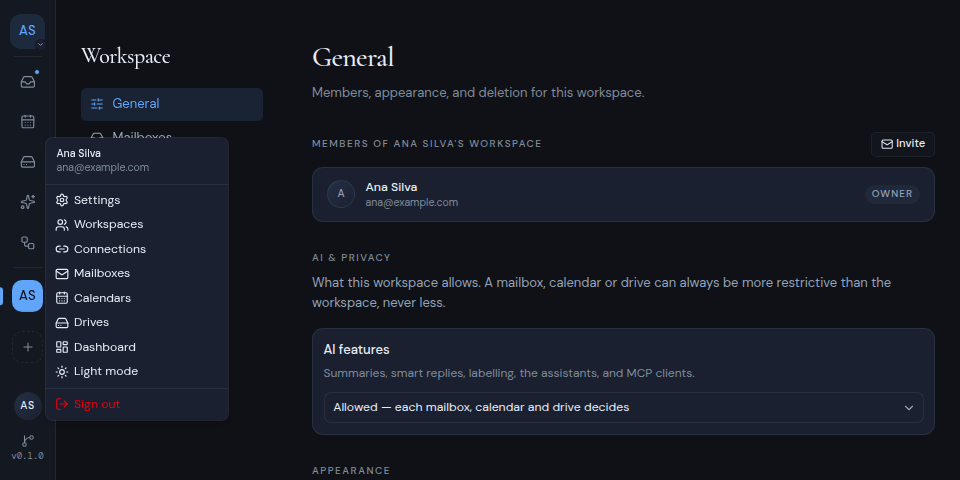The image size is (960, 480).
Task: Open Mailboxes from the user menu
Action: tap(137, 274)
